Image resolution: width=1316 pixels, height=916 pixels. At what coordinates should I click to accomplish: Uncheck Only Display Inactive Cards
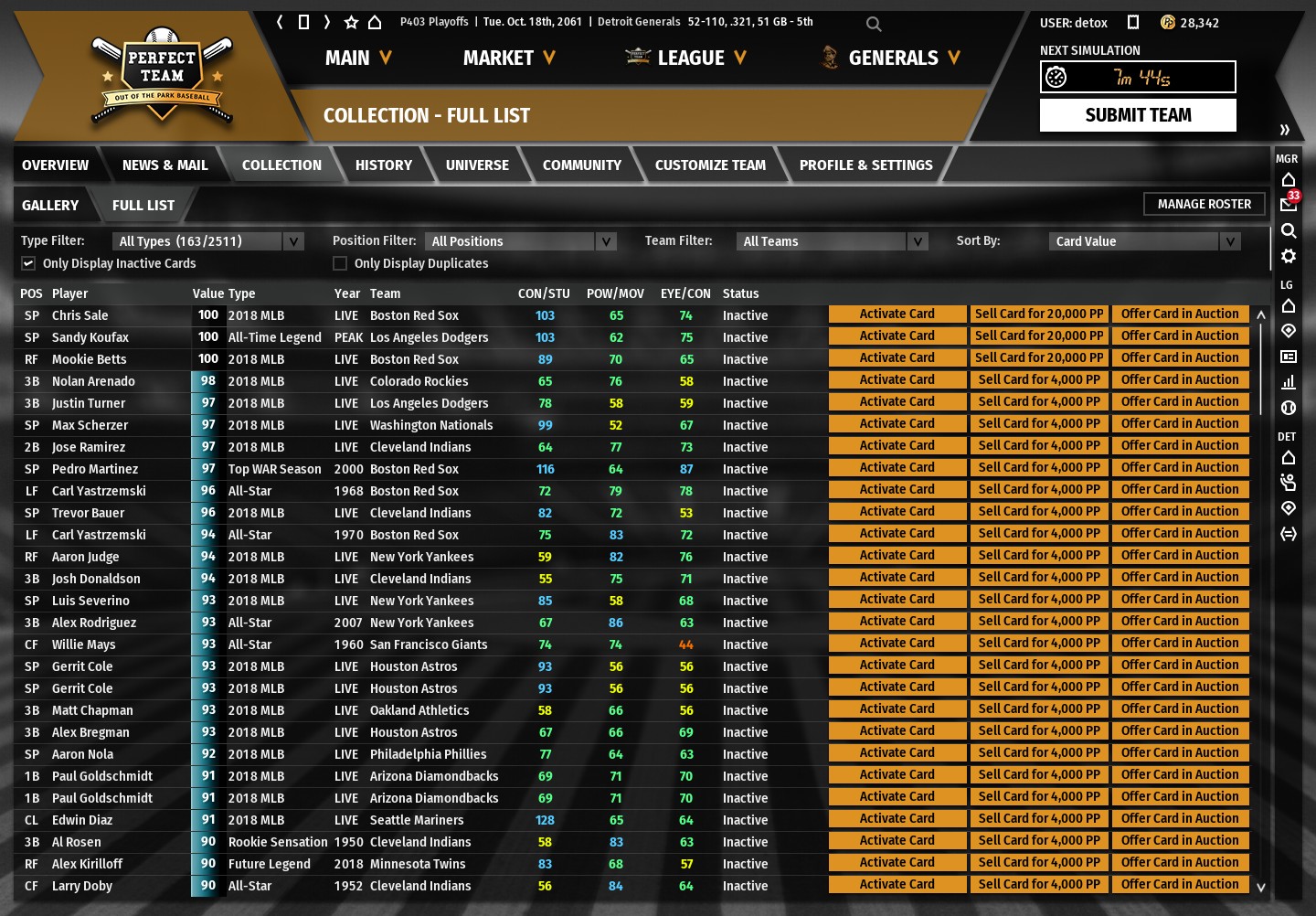click(28, 263)
